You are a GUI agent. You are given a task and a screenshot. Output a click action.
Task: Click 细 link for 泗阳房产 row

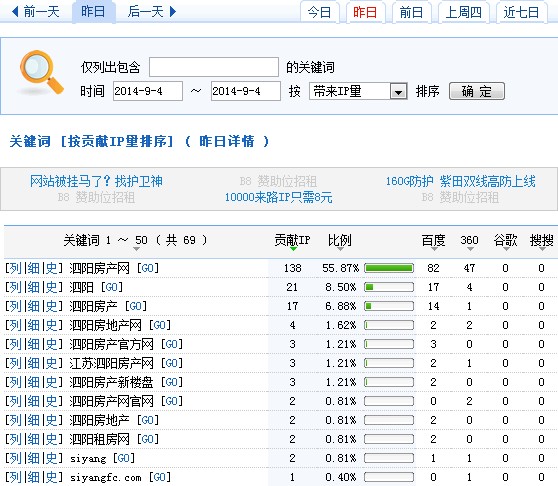[x=33, y=306]
